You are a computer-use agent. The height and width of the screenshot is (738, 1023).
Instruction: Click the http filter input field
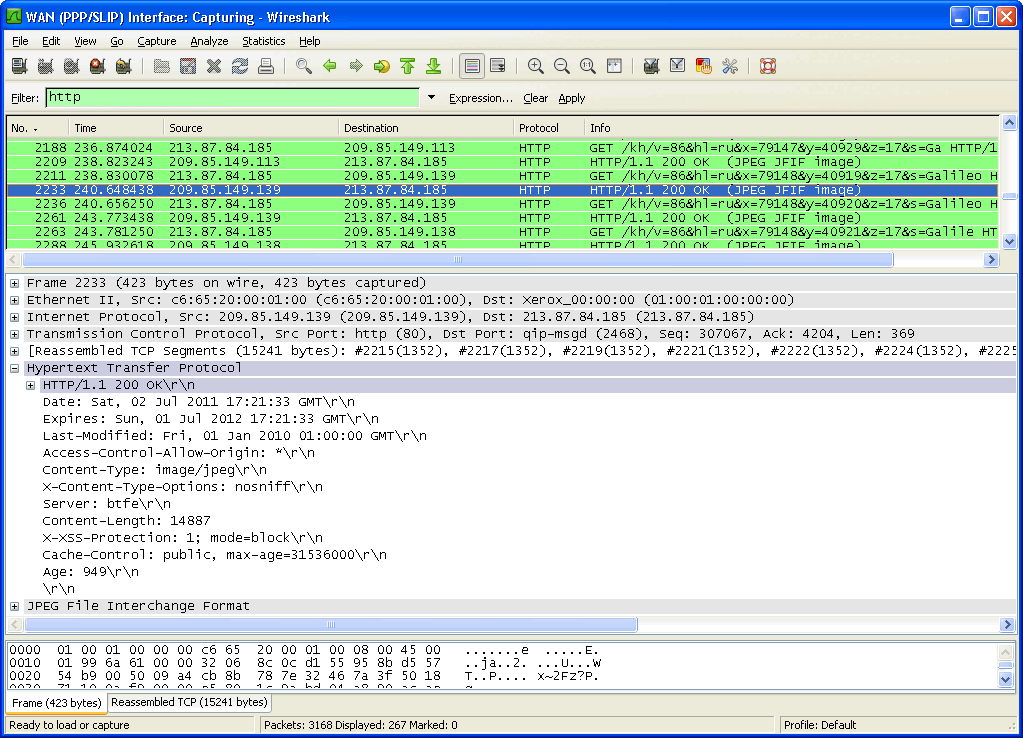232,98
